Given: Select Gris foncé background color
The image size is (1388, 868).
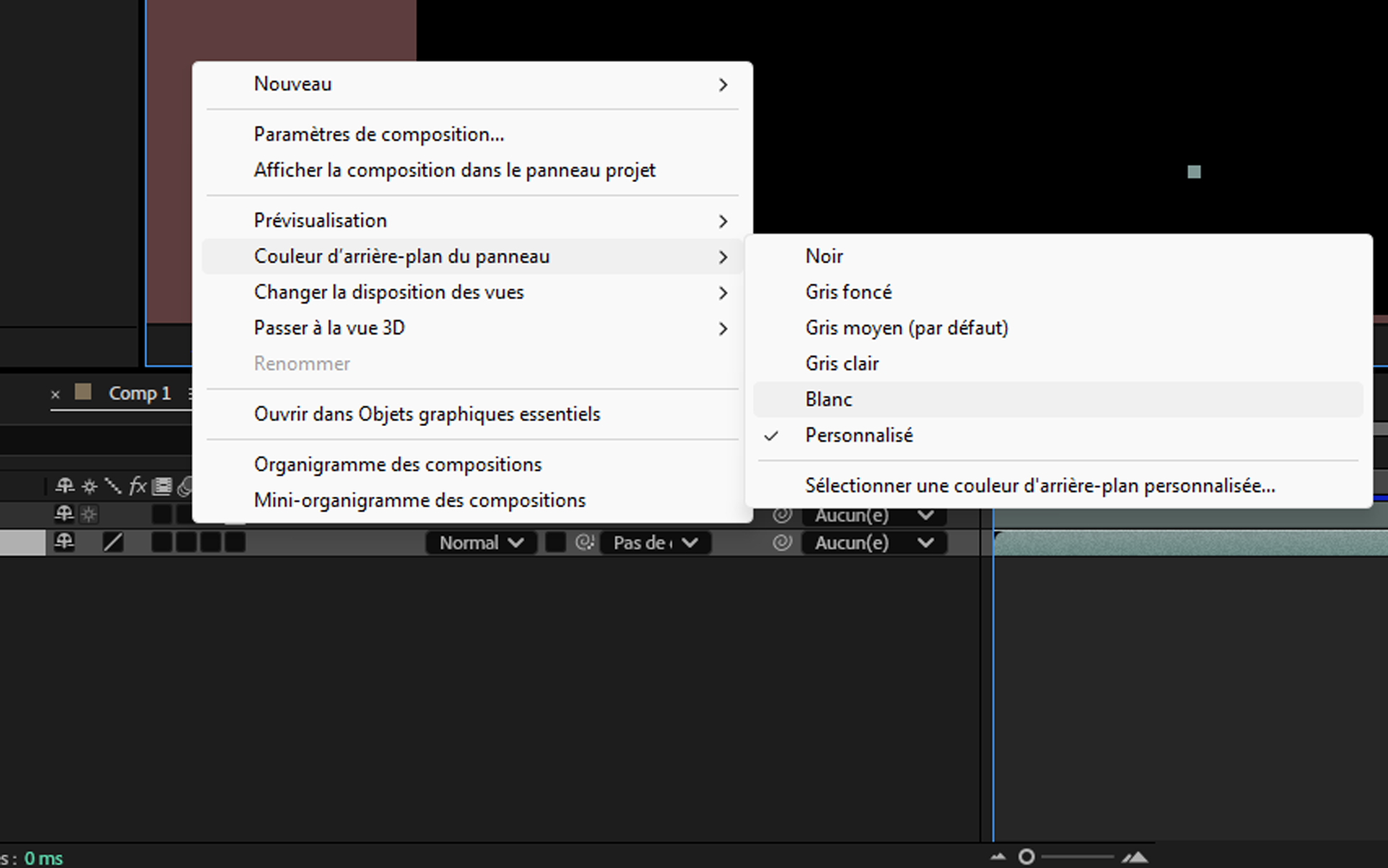Looking at the screenshot, I should (1058, 292).
